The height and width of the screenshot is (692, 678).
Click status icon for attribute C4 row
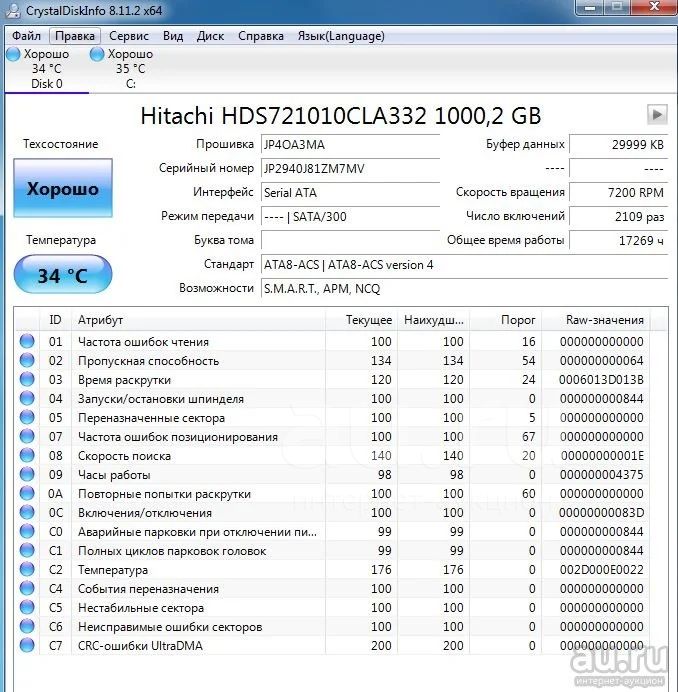point(27,588)
